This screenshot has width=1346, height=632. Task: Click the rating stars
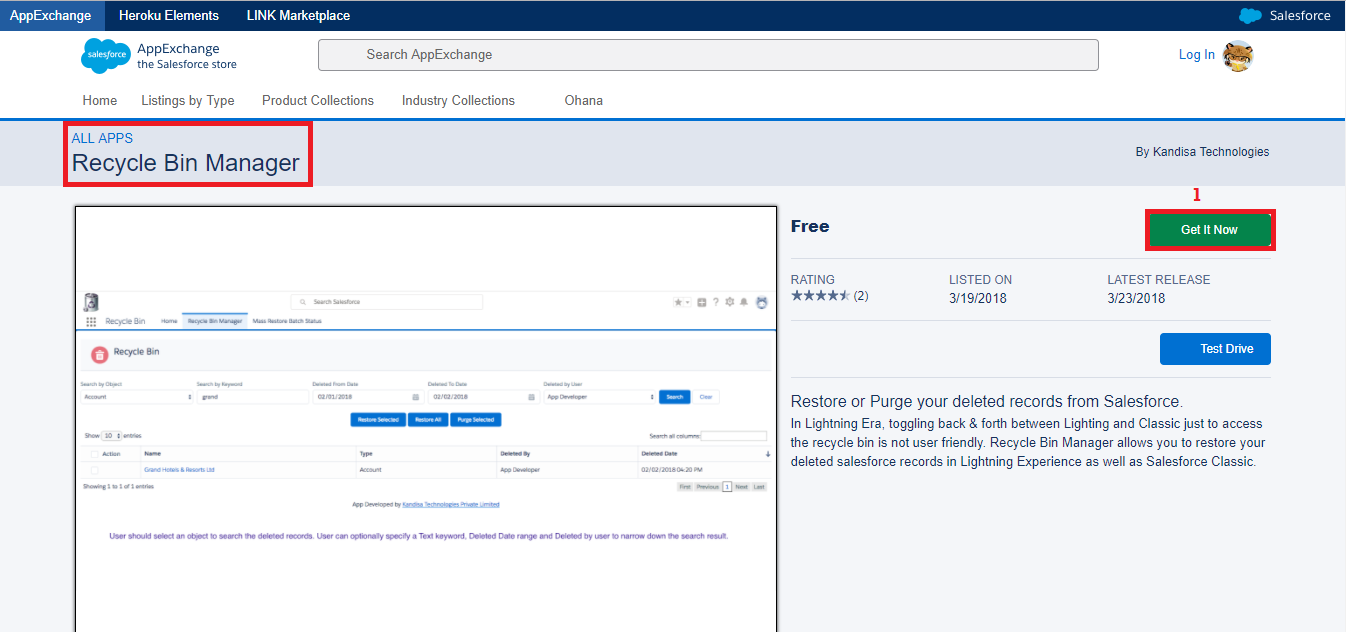point(820,296)
